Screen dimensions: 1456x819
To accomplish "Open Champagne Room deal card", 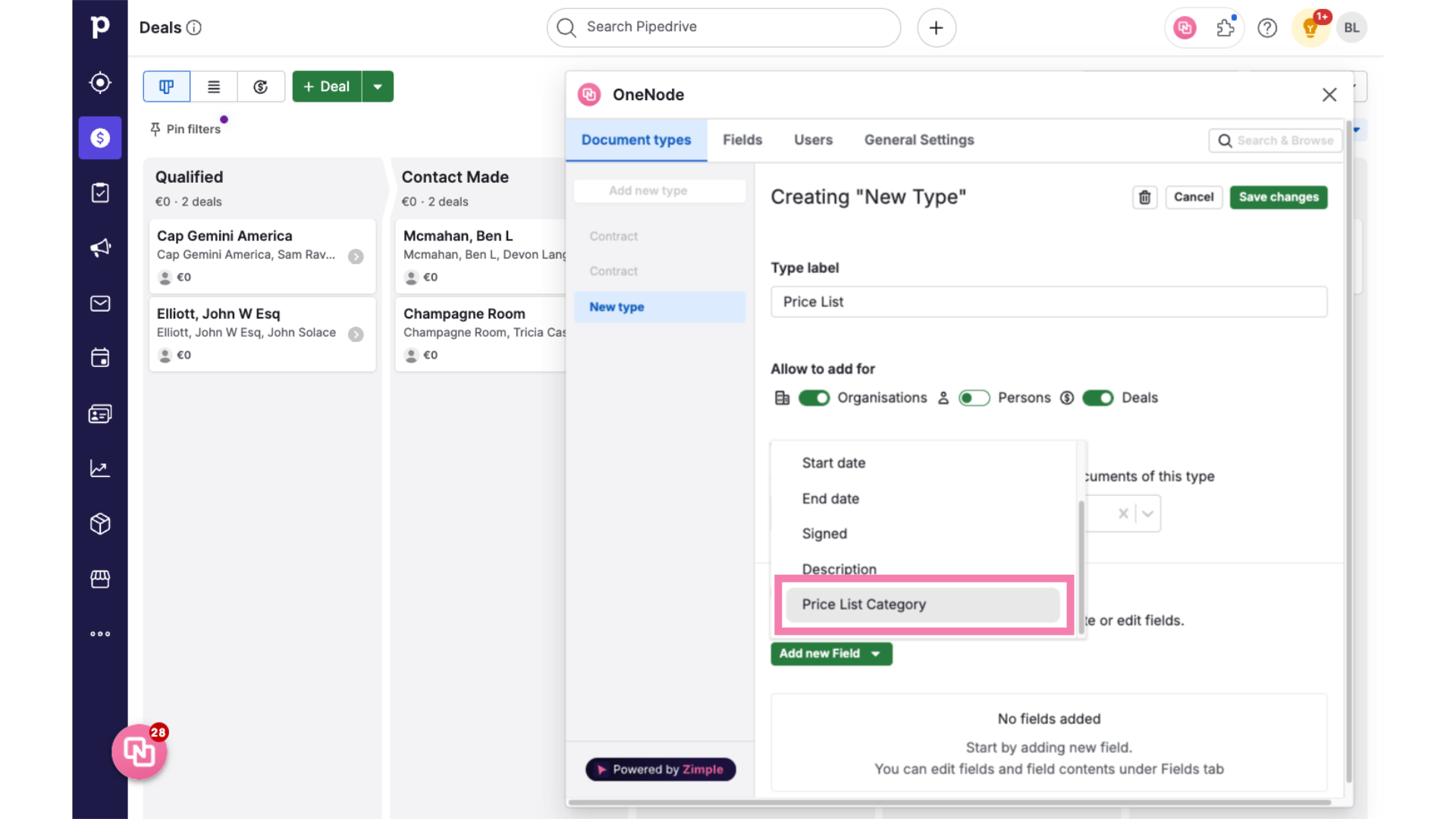I will (481, 334).
